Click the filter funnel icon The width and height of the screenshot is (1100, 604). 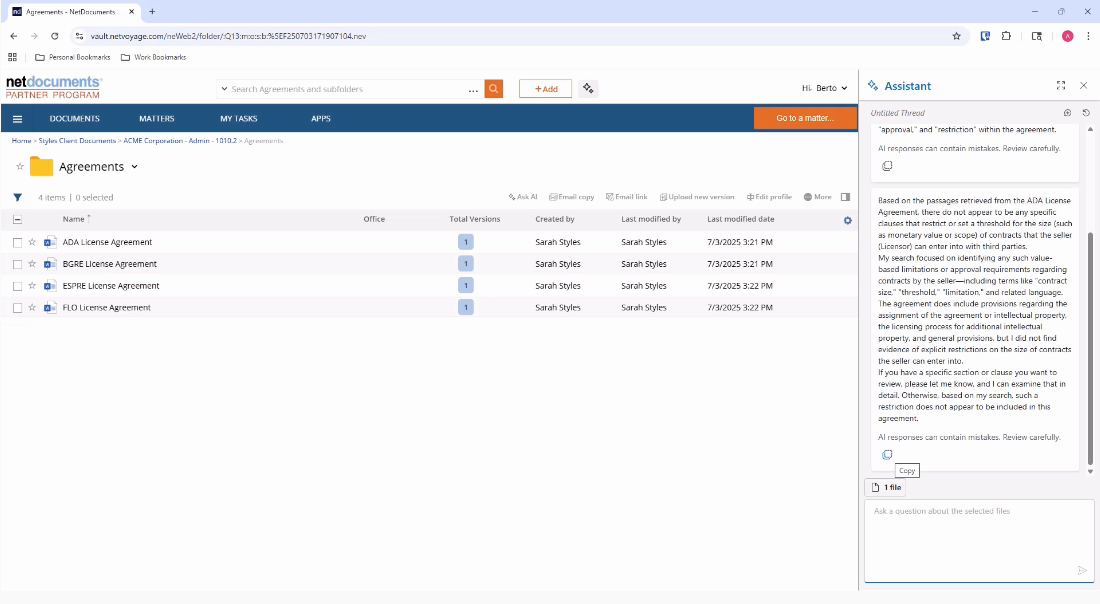tap(18, 198)
